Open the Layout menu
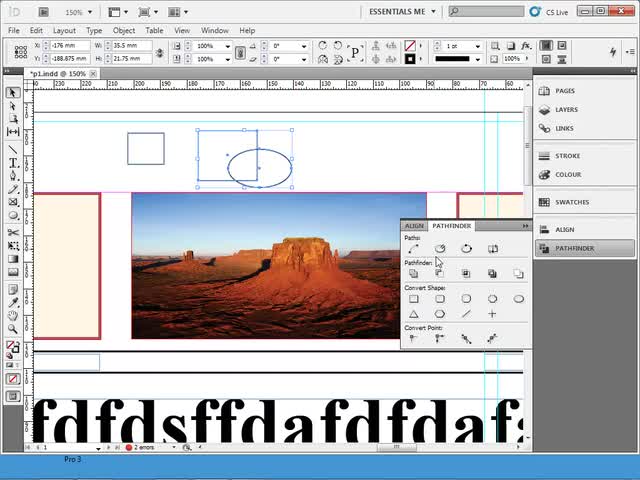Viewport: 640px width, 480px height. [64, 30]
